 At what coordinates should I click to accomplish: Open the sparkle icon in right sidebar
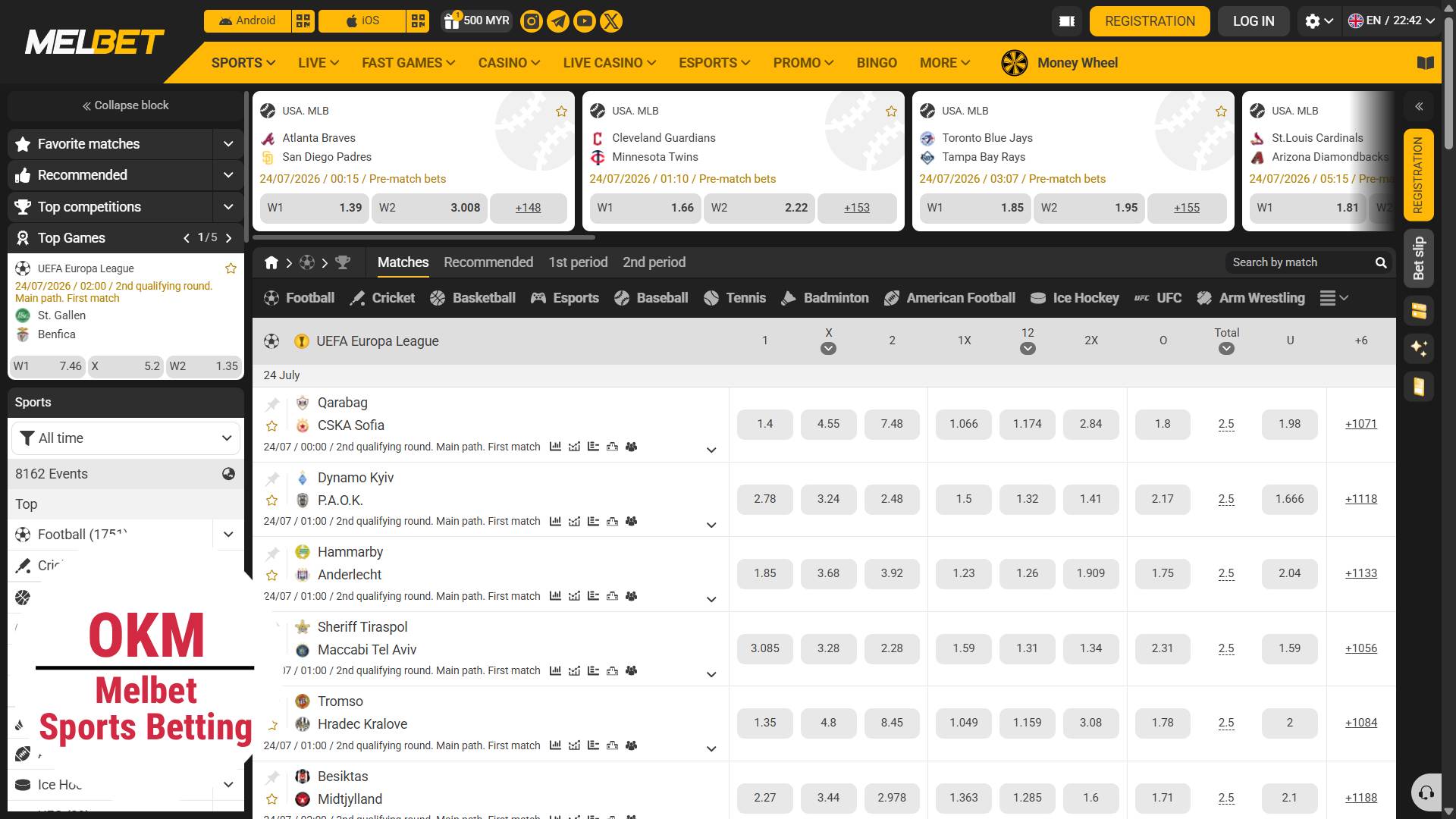[1419, 348]
